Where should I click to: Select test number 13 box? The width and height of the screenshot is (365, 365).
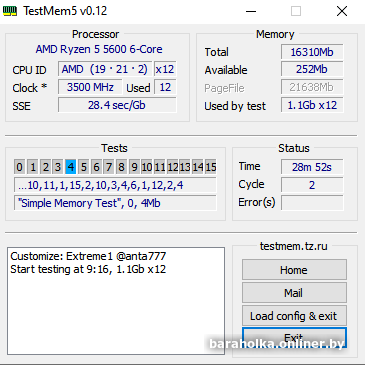[x=185, y=167]
